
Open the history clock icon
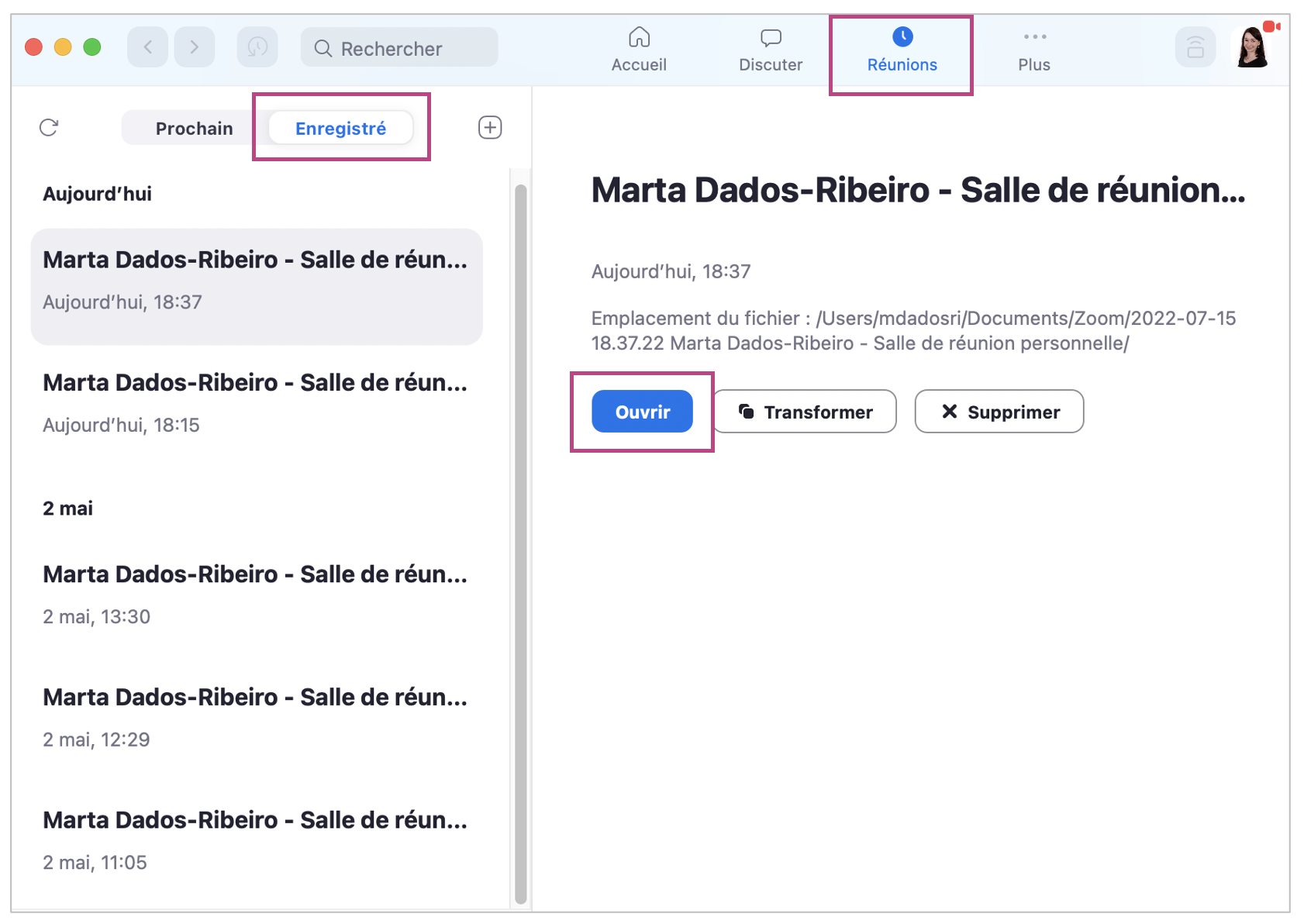[x=257, y=48]
